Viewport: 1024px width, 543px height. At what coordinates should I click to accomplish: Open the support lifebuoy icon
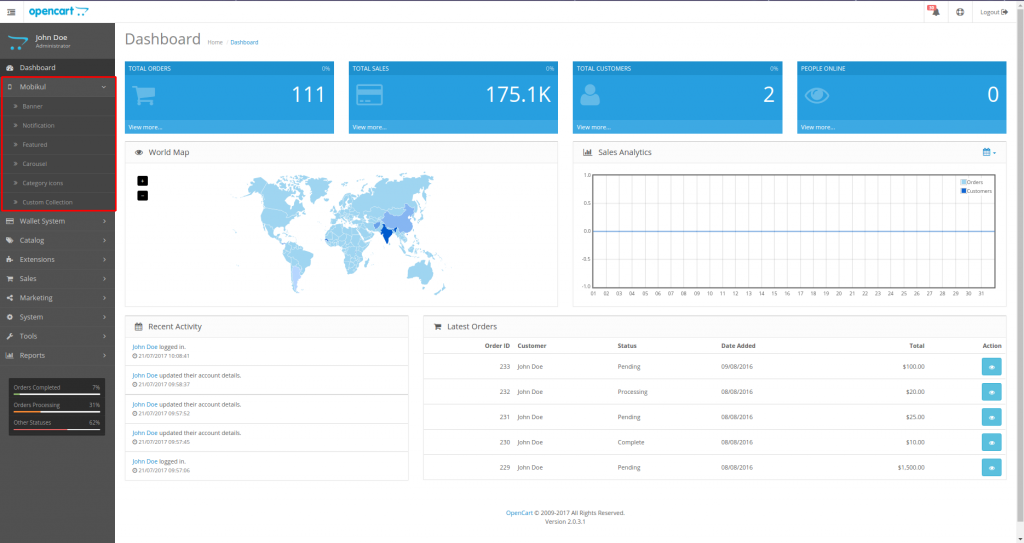(960, 12)
